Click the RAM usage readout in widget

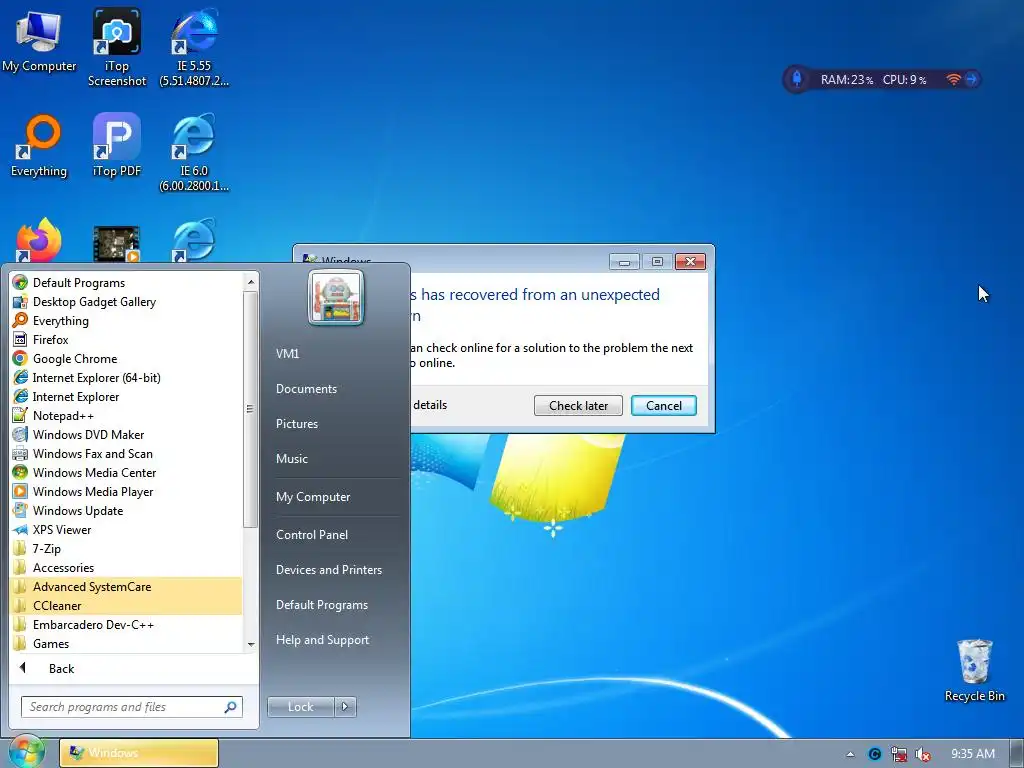846,80
